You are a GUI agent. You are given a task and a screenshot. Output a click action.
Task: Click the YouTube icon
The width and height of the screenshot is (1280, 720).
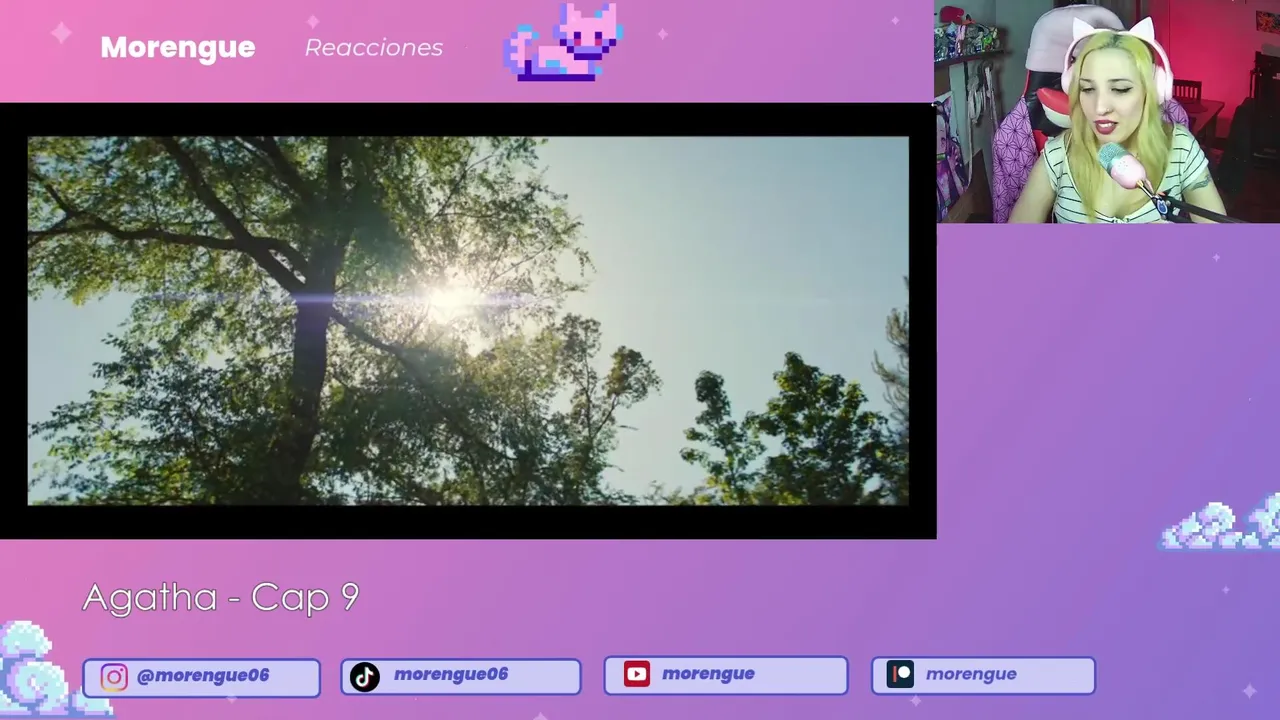pyautogui.click(x=637, y=675)
